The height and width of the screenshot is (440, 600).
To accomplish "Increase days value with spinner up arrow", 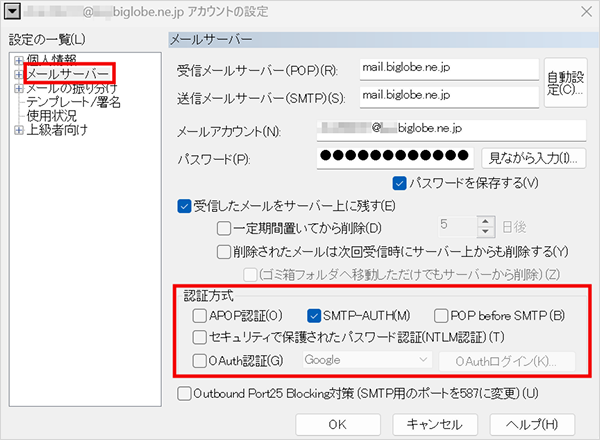I will coord(486,222).
